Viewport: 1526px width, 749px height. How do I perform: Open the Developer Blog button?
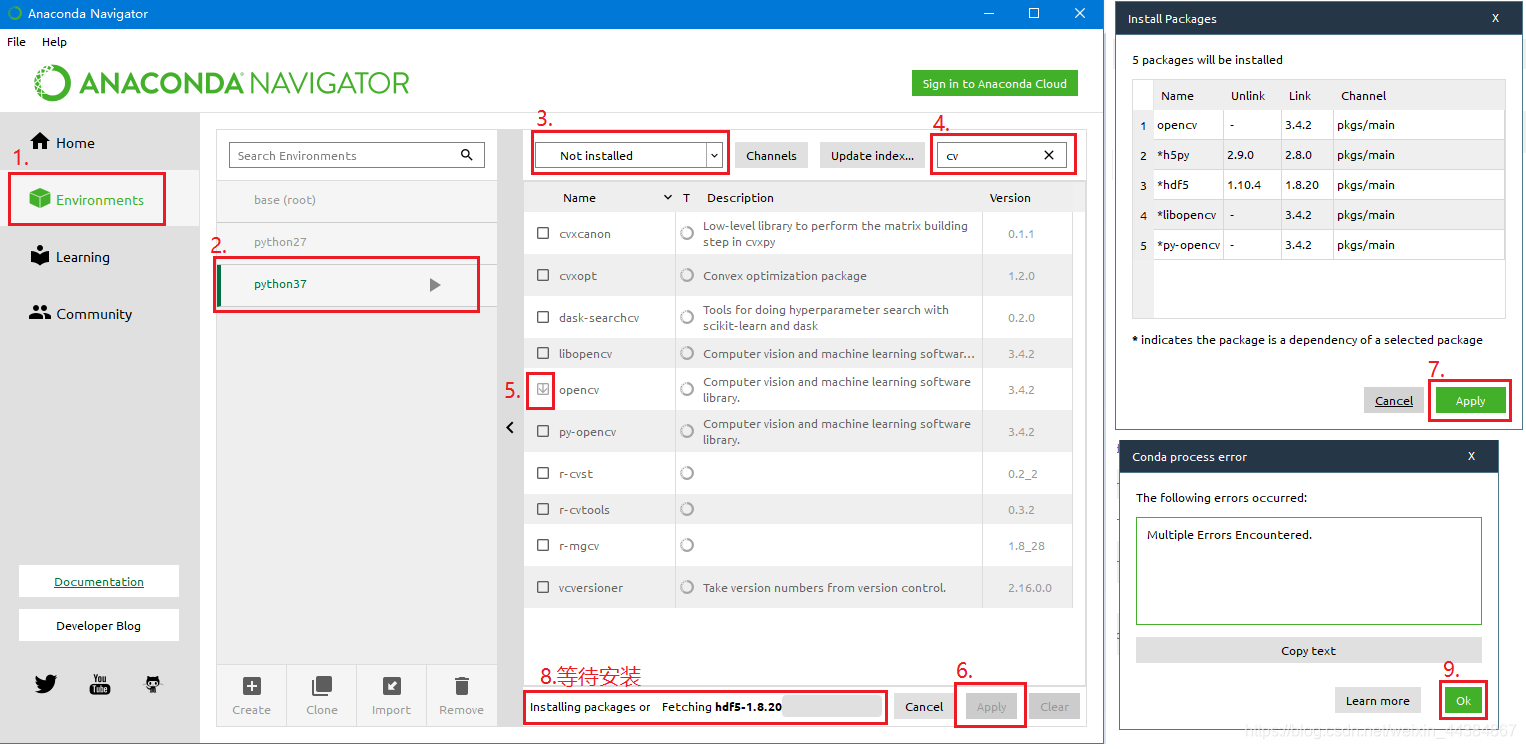coord(99,625)
